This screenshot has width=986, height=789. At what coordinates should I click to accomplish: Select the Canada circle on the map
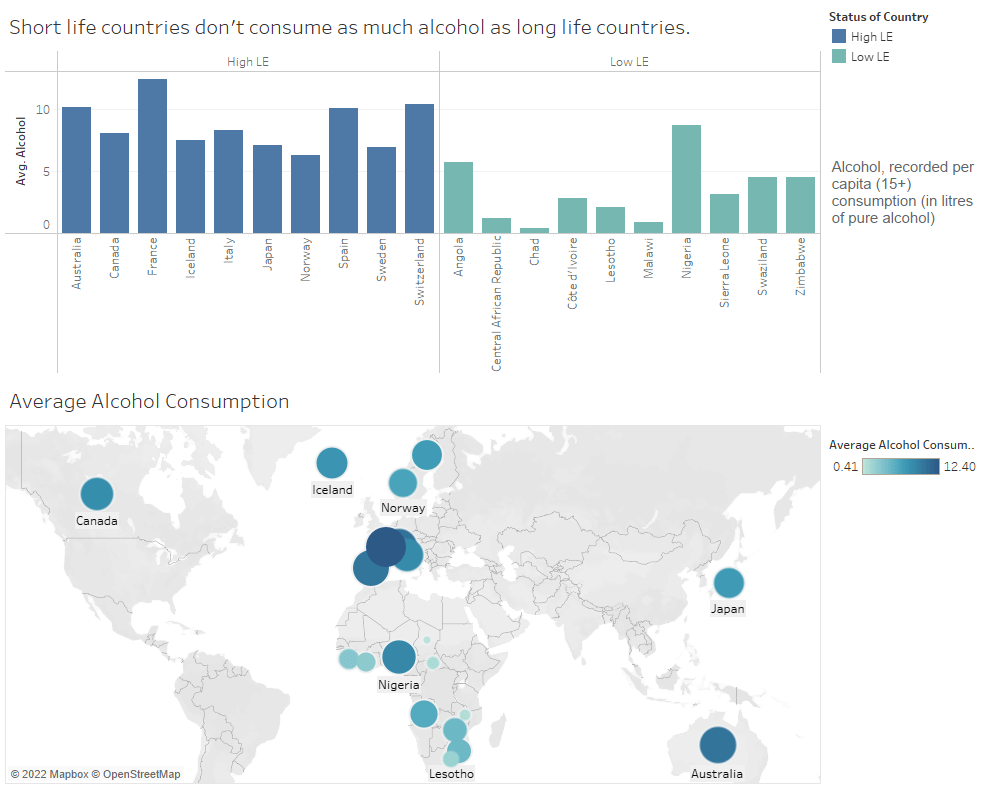97,494
